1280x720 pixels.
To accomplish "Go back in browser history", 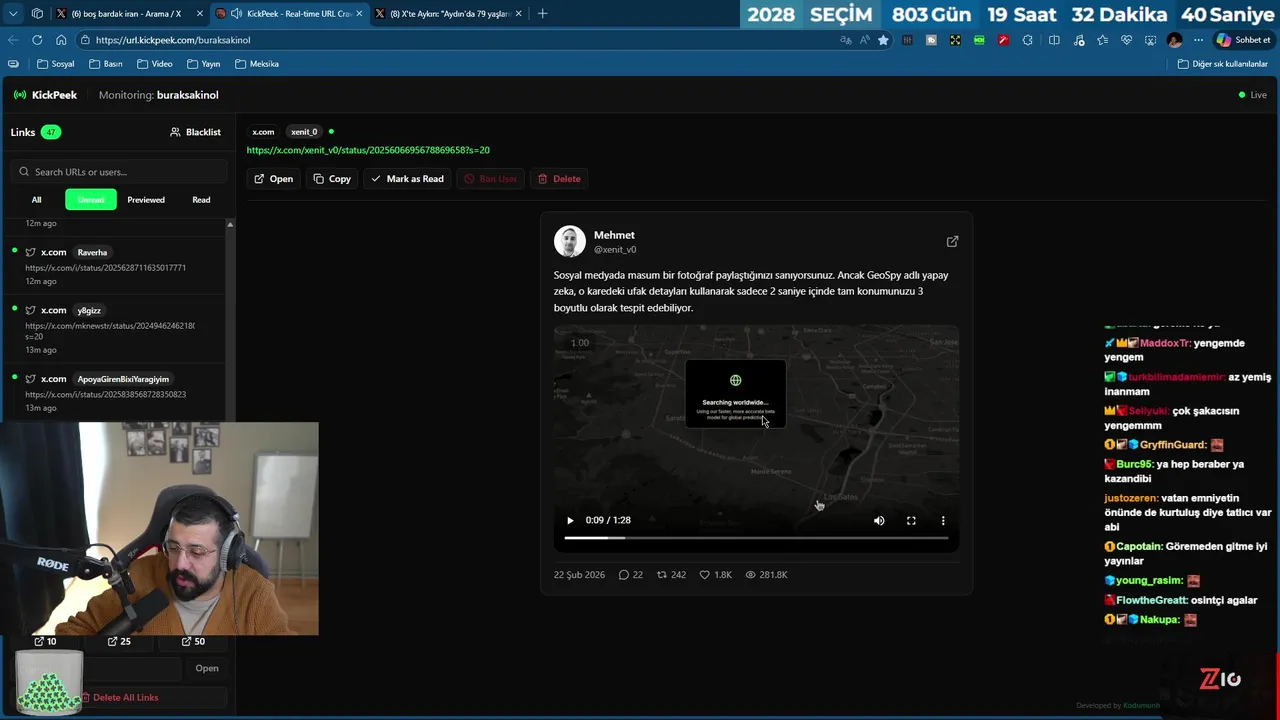I will (13, 40).
